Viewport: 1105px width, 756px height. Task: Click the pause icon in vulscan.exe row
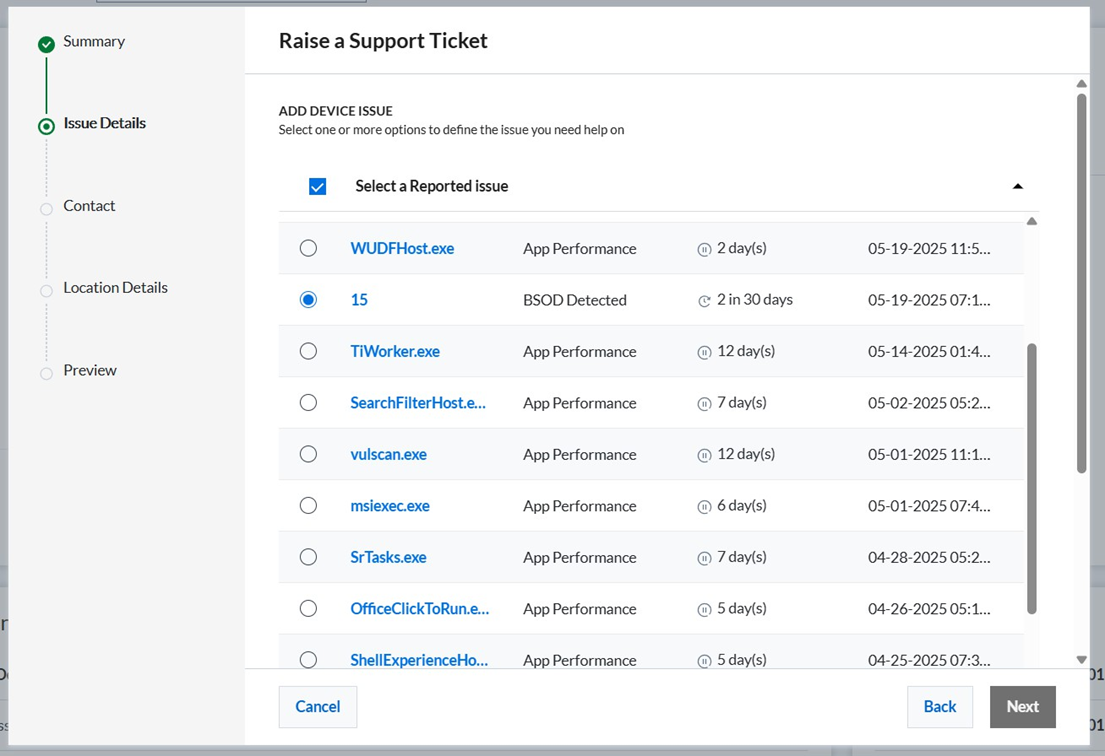click(704, 455)
